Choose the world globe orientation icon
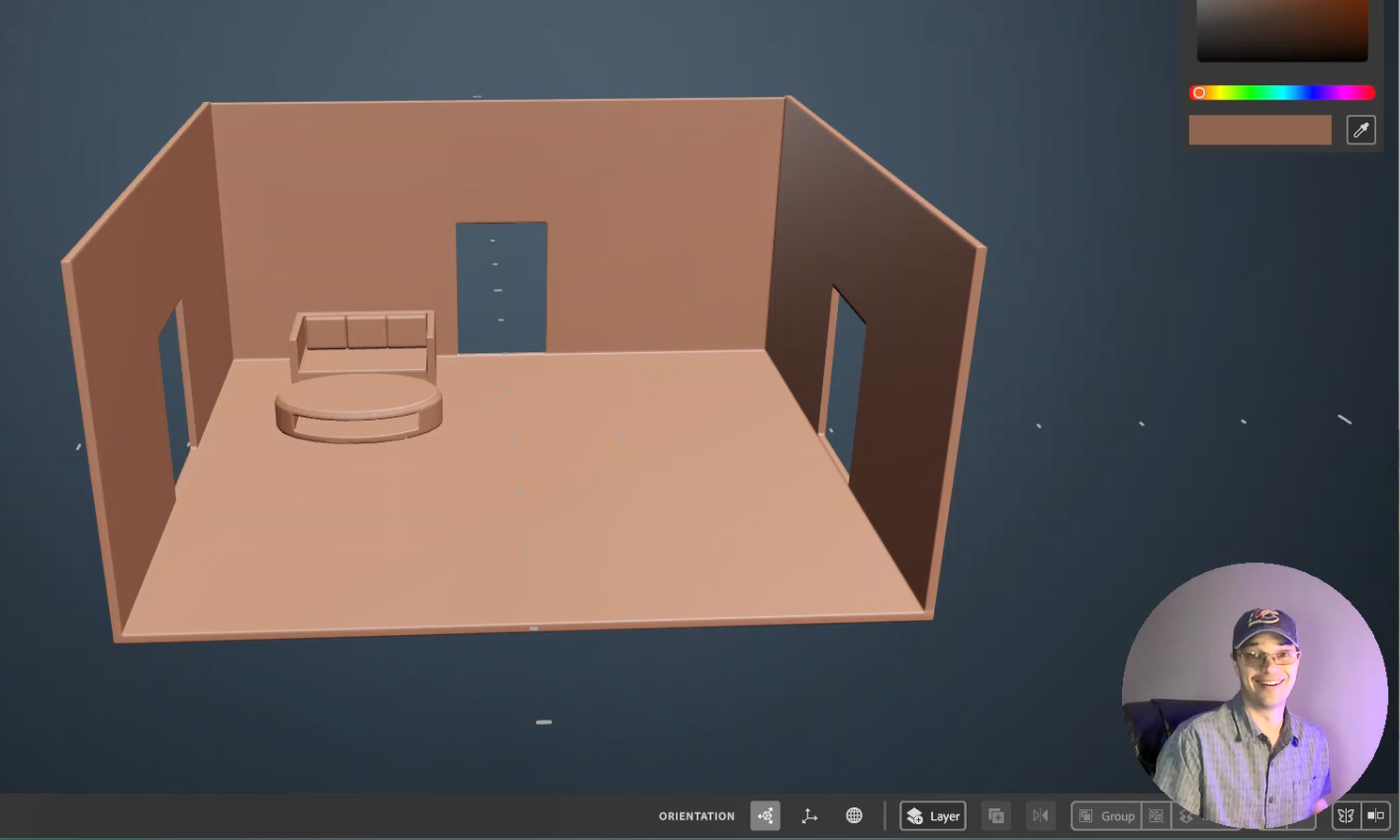Screen dimensions: 1400x840 click(x=854, y=816)
